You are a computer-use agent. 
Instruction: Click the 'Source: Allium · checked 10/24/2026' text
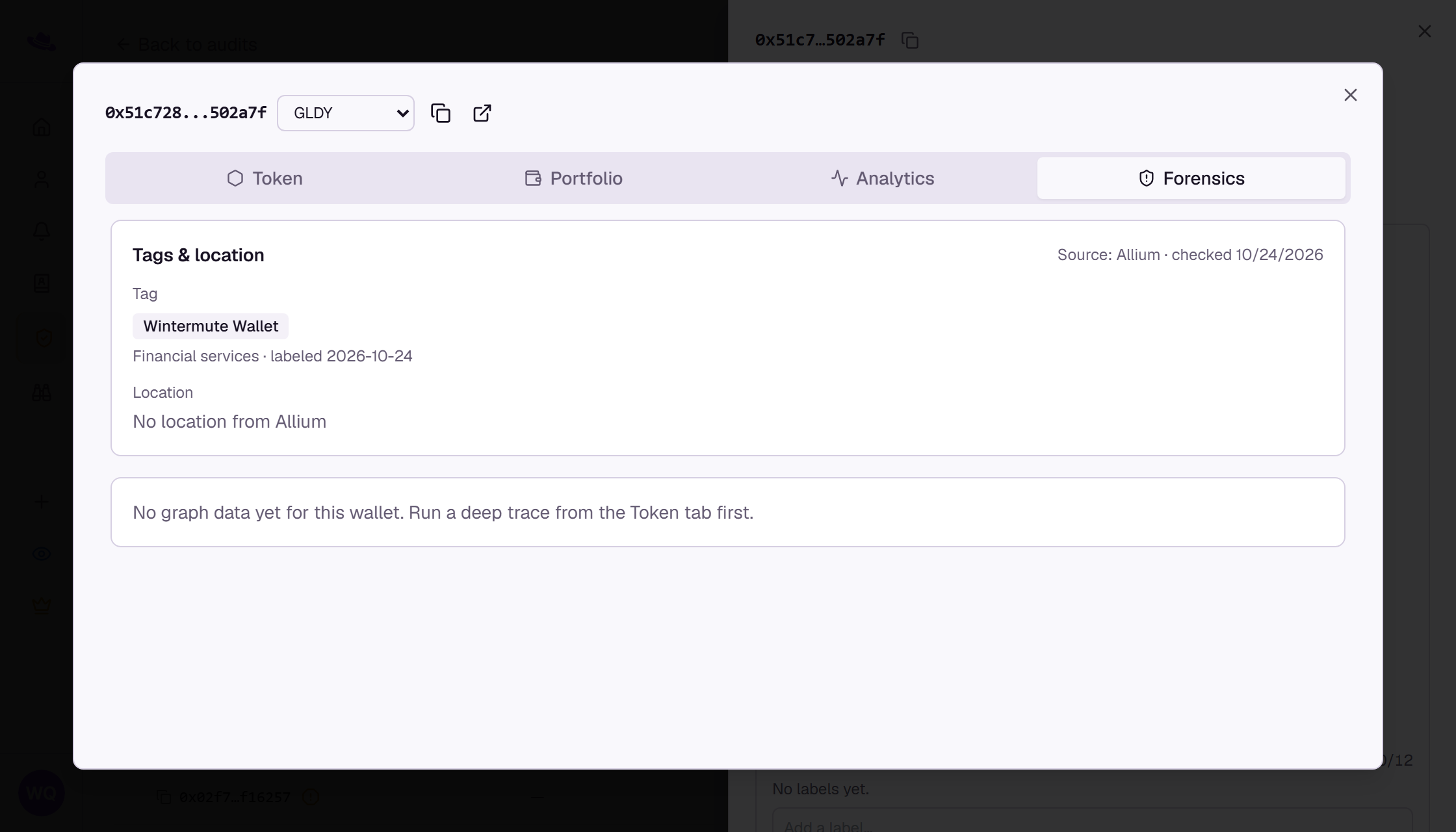(x=1190, y=255)
